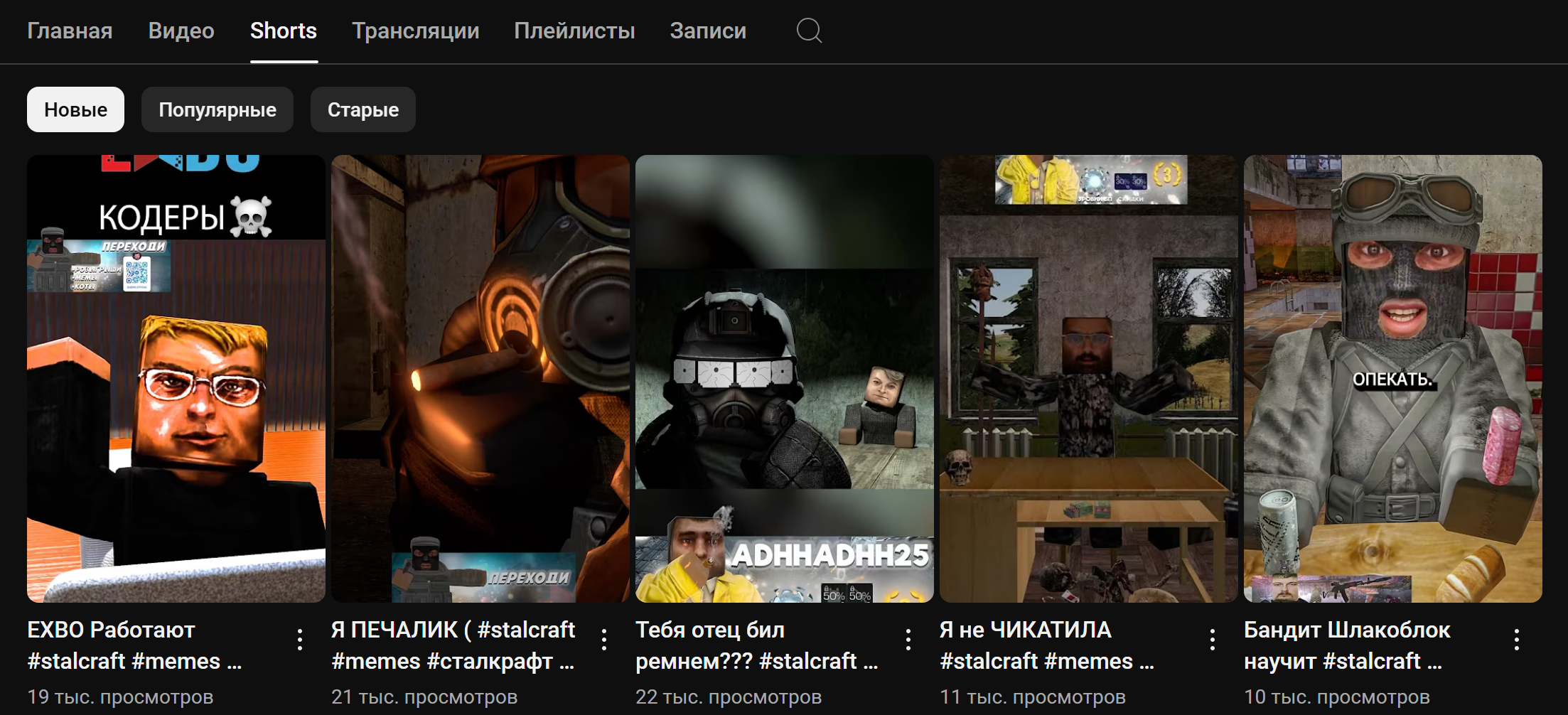Select the Shorts tab
Screen dimensions: 1568x715
pos(284,31)
